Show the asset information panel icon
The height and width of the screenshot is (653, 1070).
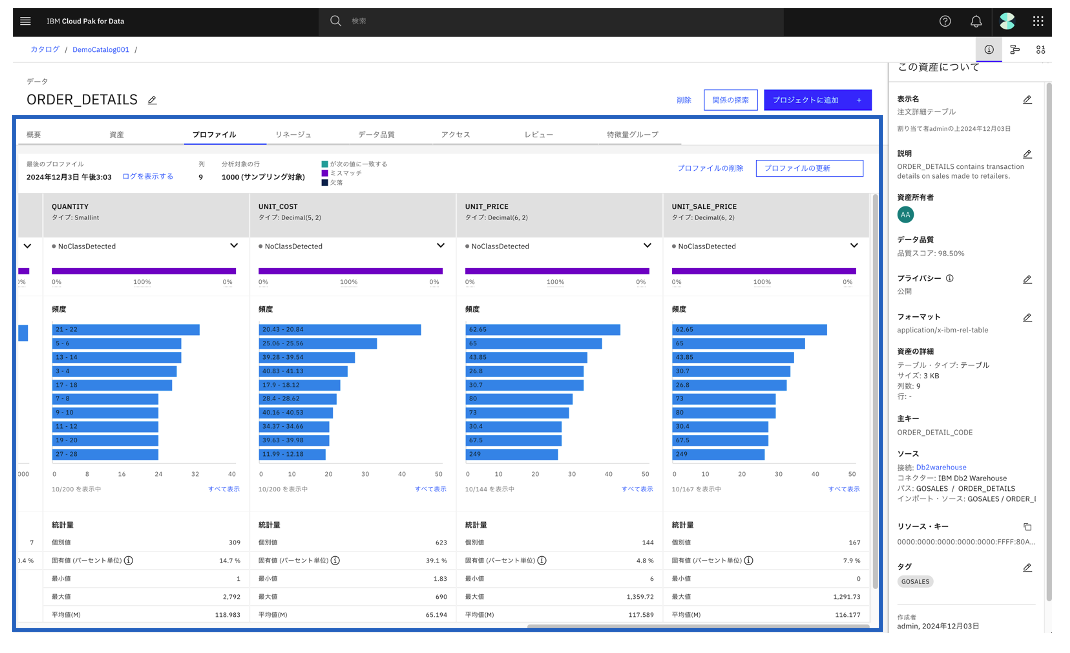(x=989, y=49)
